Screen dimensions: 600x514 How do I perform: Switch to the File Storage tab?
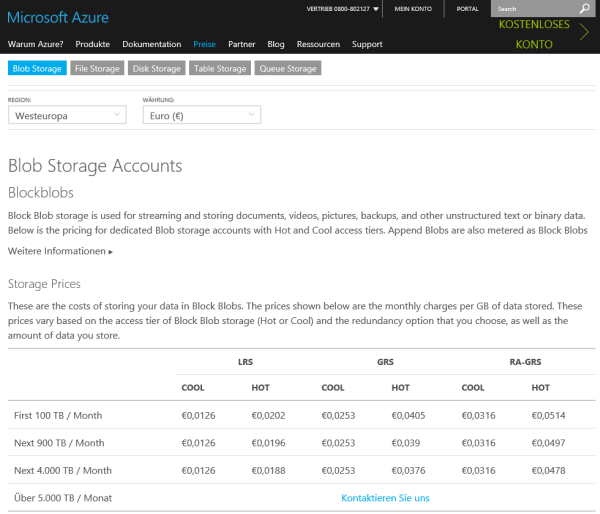click(x=97, y=69)
